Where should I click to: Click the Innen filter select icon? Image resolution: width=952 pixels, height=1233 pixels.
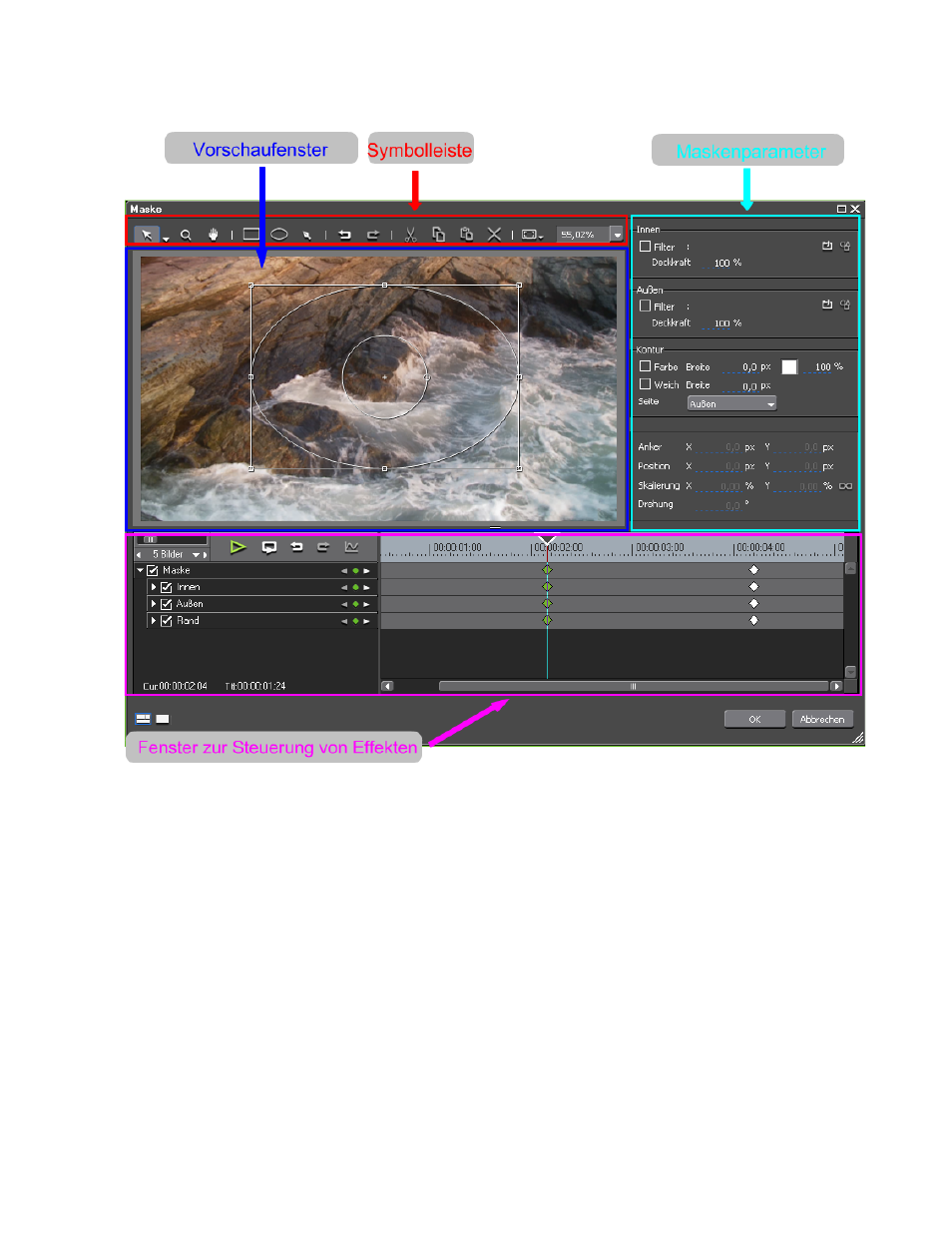pos(827,246)
